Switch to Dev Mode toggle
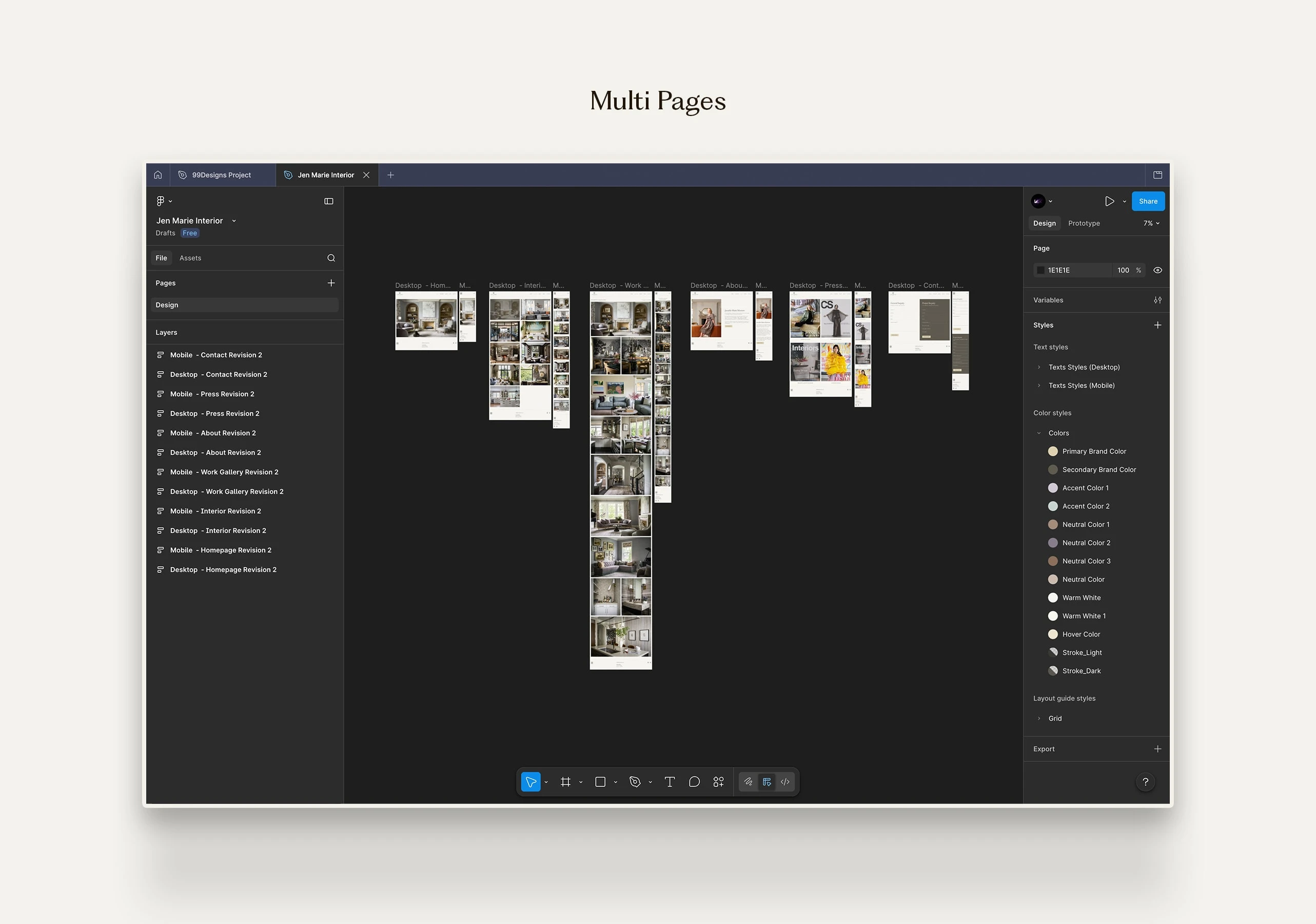 pos(784,782)
